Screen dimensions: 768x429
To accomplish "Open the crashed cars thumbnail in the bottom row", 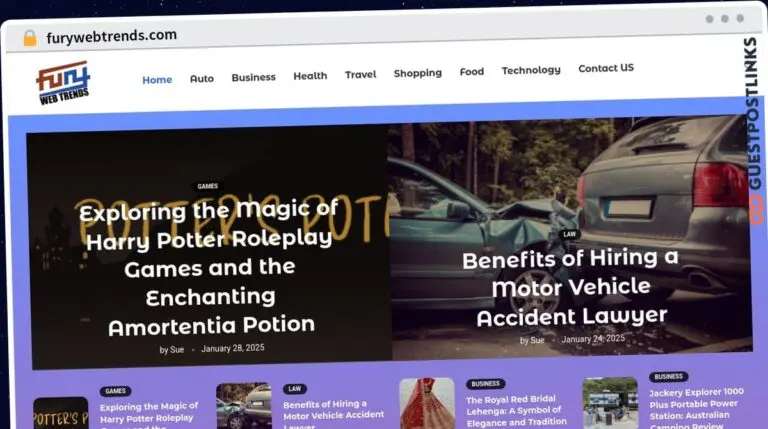I will pos(244,406).
